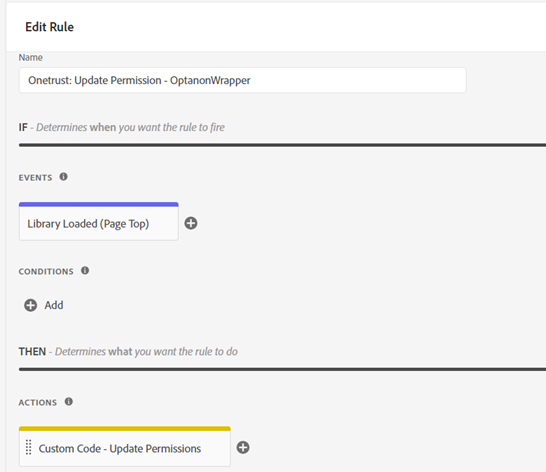Focus the rule Name input field
This screenshot has height=472, width=546.
pyautogui.click(x=242, y=80)
